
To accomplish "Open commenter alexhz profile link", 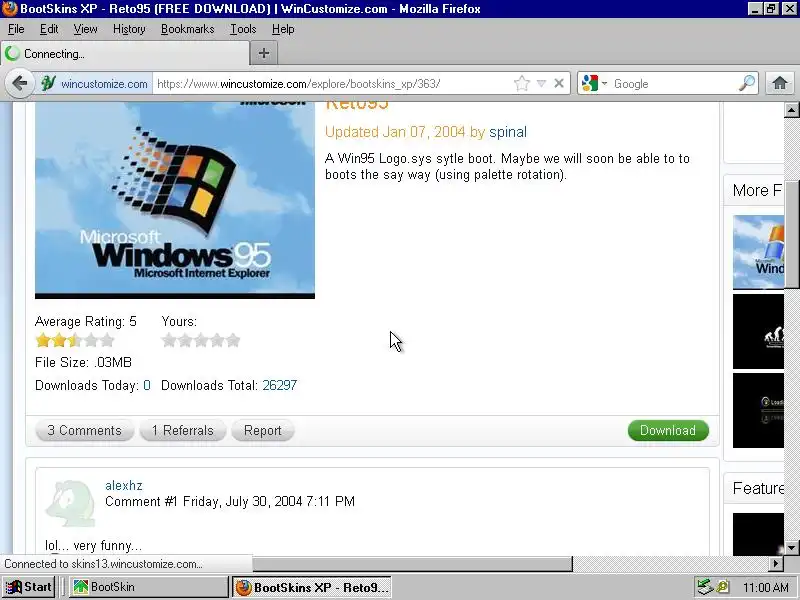I will [x=123, y=486].
